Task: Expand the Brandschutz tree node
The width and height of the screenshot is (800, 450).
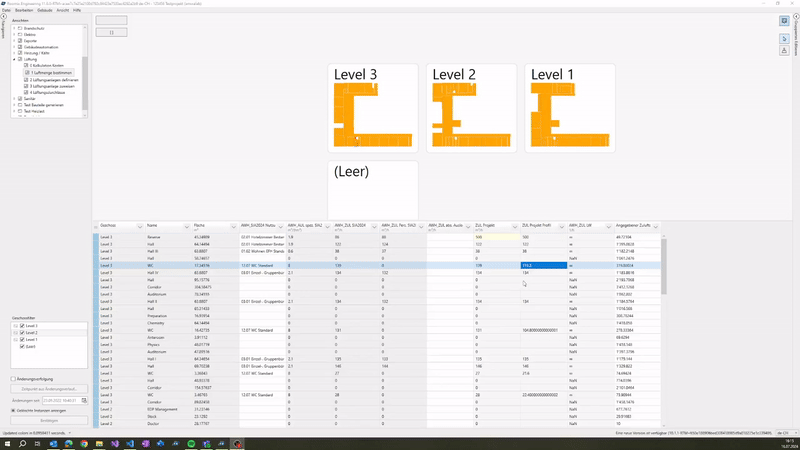Action: pyautogui.click(x=14, y=28)
